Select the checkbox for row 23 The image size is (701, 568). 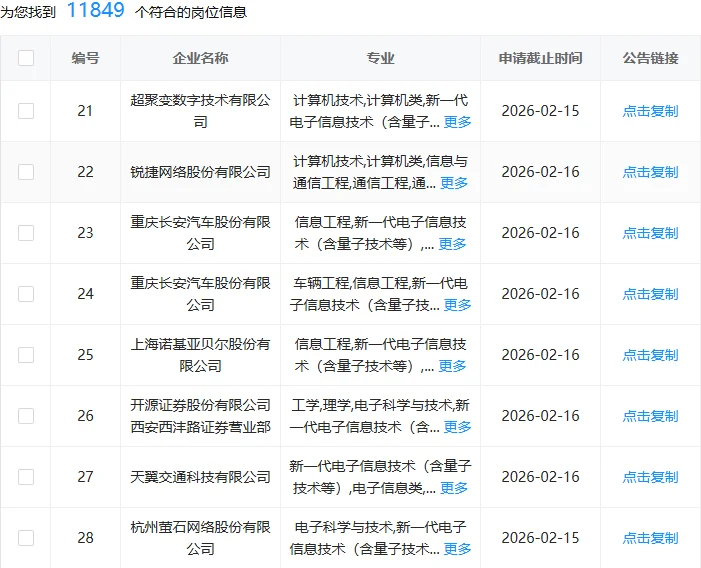click(26, 233)
